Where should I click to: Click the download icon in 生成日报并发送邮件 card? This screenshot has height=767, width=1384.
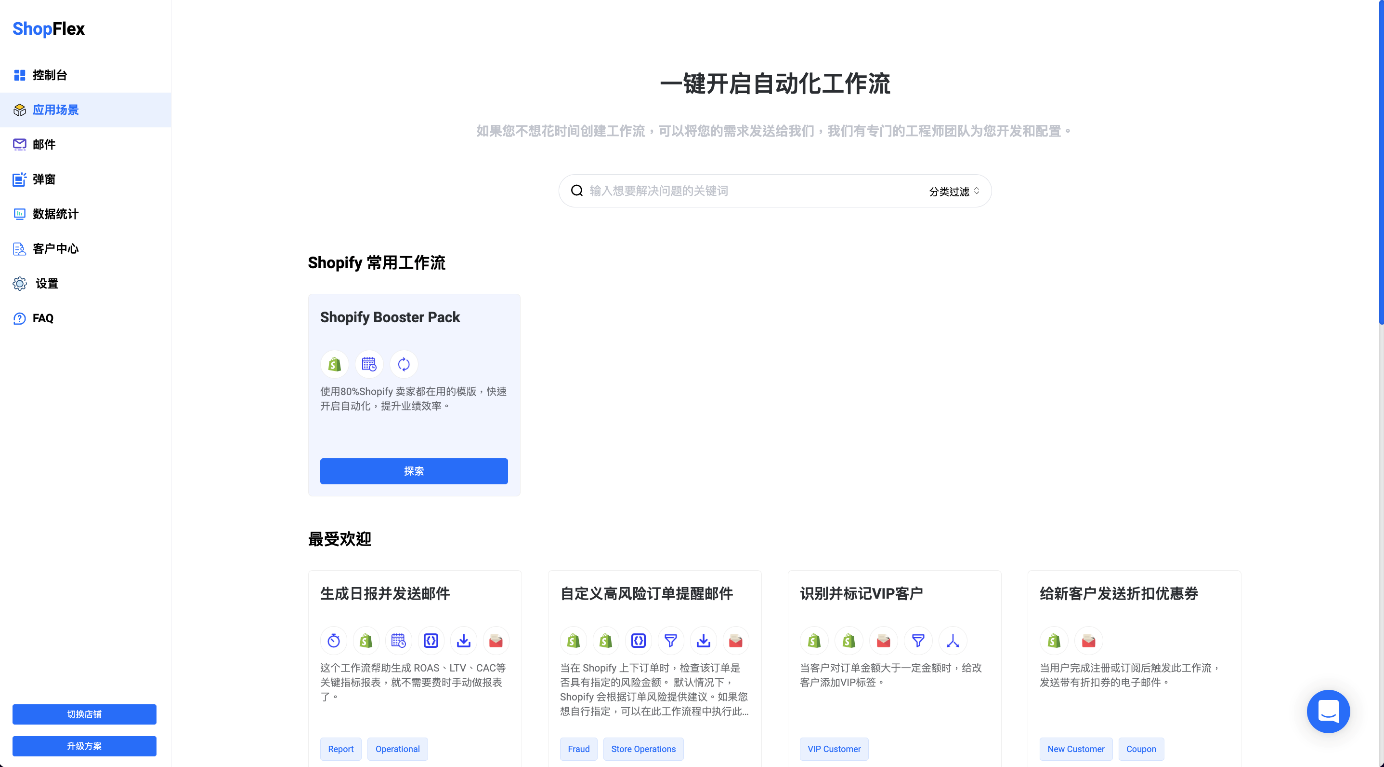463,640
